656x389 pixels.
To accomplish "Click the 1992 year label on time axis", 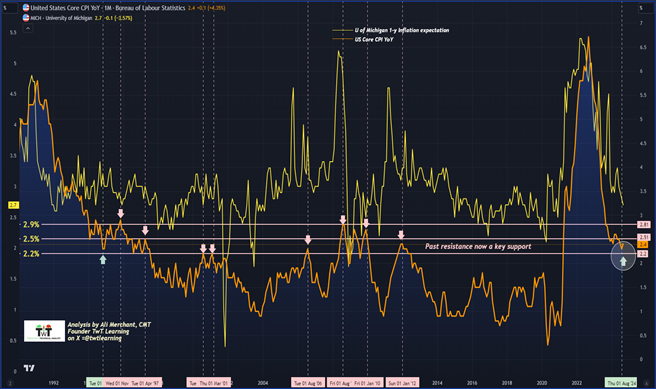I will click(x=54, y=383).
